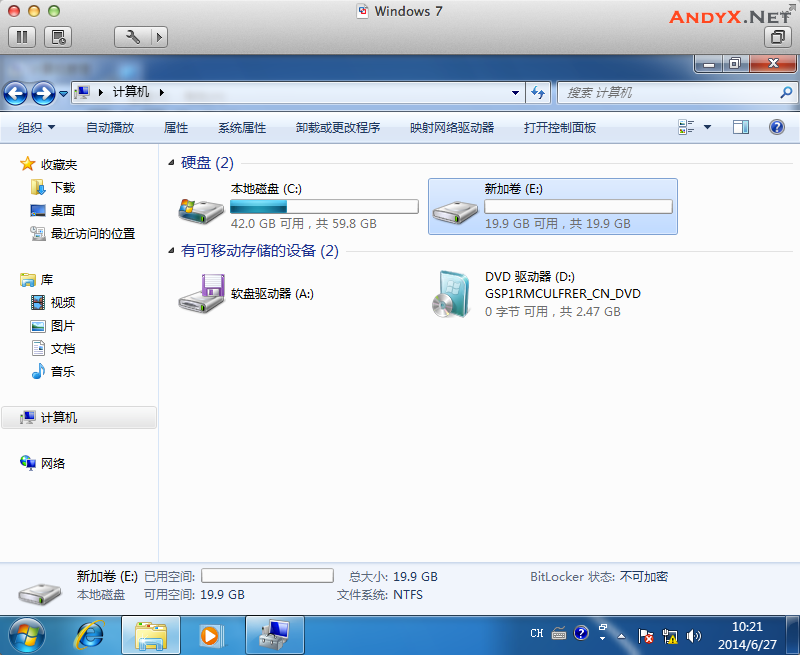Enter full screen with top-right VM button
Image resolution: width=800 pixels, height=655 pixels.
[778, 37]
